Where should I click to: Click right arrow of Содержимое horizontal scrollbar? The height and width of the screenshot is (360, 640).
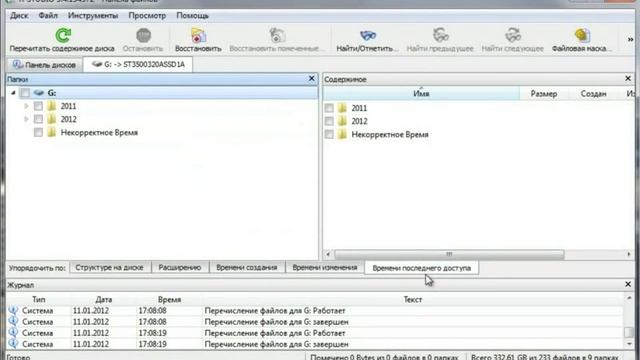[629, 254]
